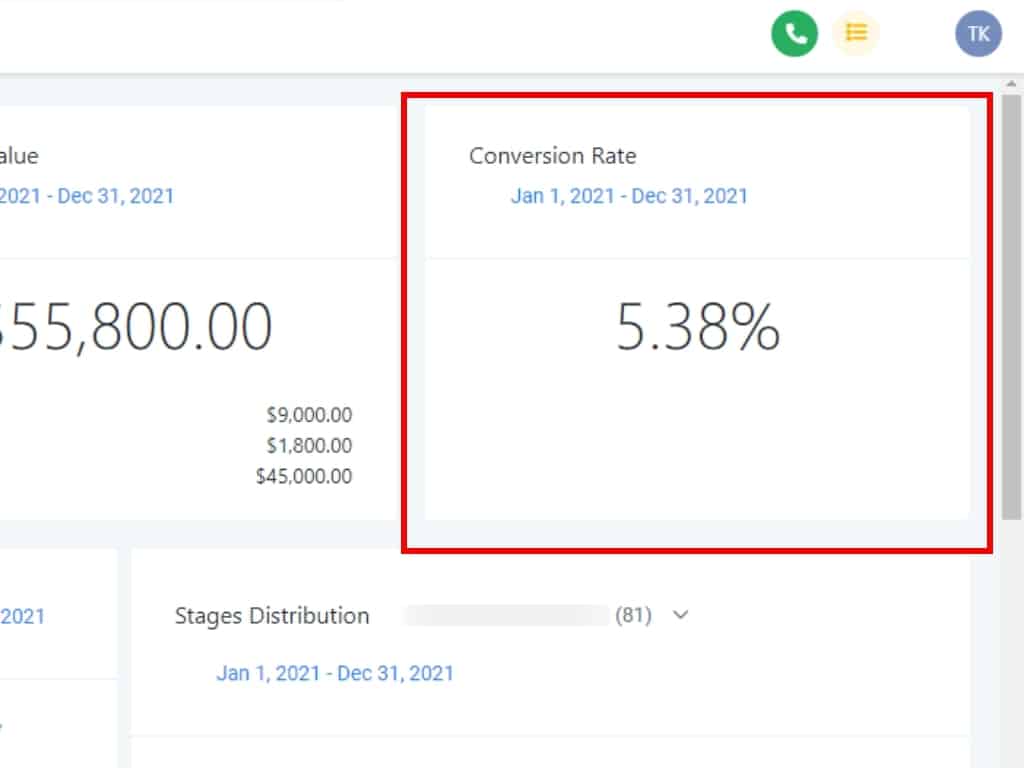Click the $45,000.00 amount
Viewport: 1024px width, 768px height.
click(x=304, y=477)
